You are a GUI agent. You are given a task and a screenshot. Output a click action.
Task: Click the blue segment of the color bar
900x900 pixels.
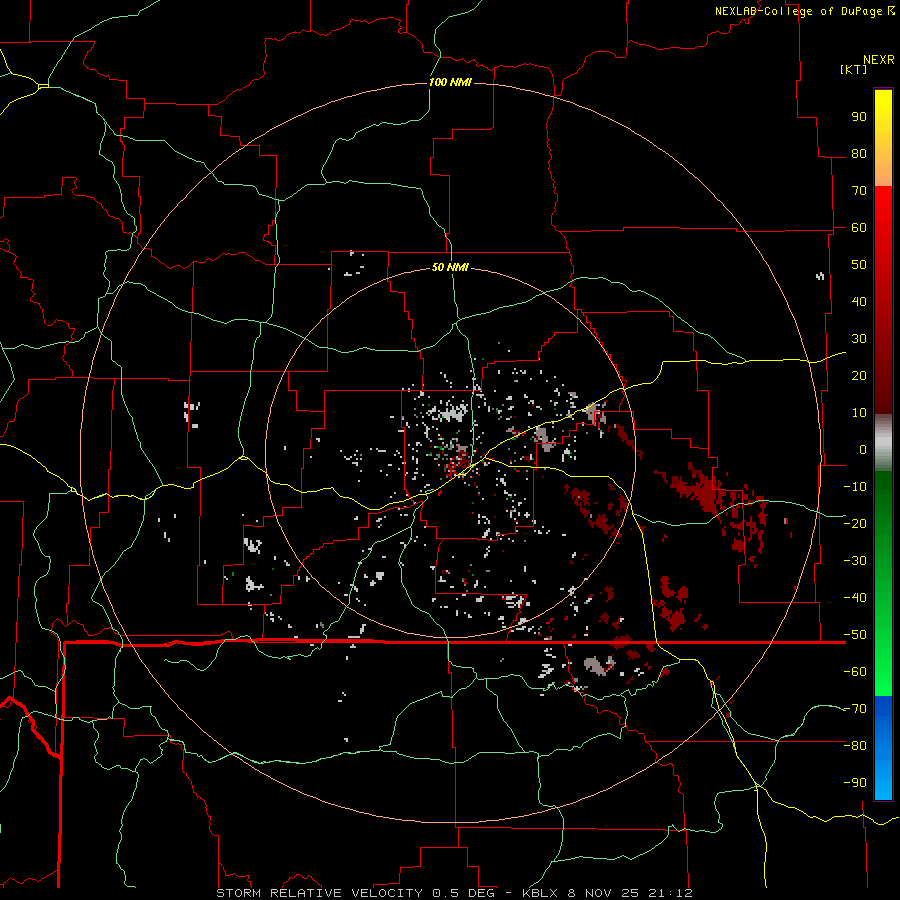point(883,748)
